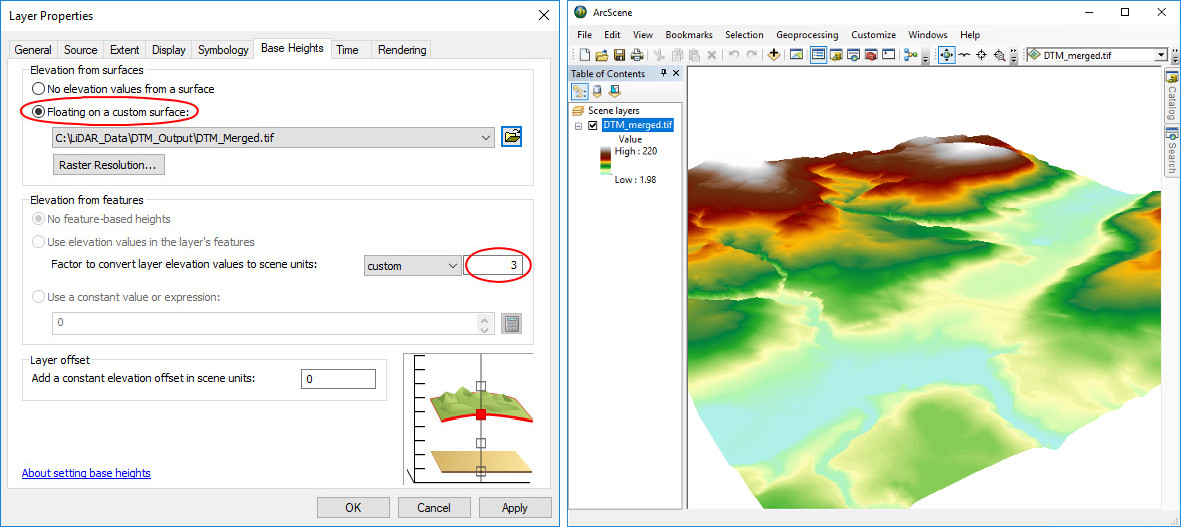Open the Customize menu in ArcScene
This screenshot has height=527, width=1181.
[874, 35]
